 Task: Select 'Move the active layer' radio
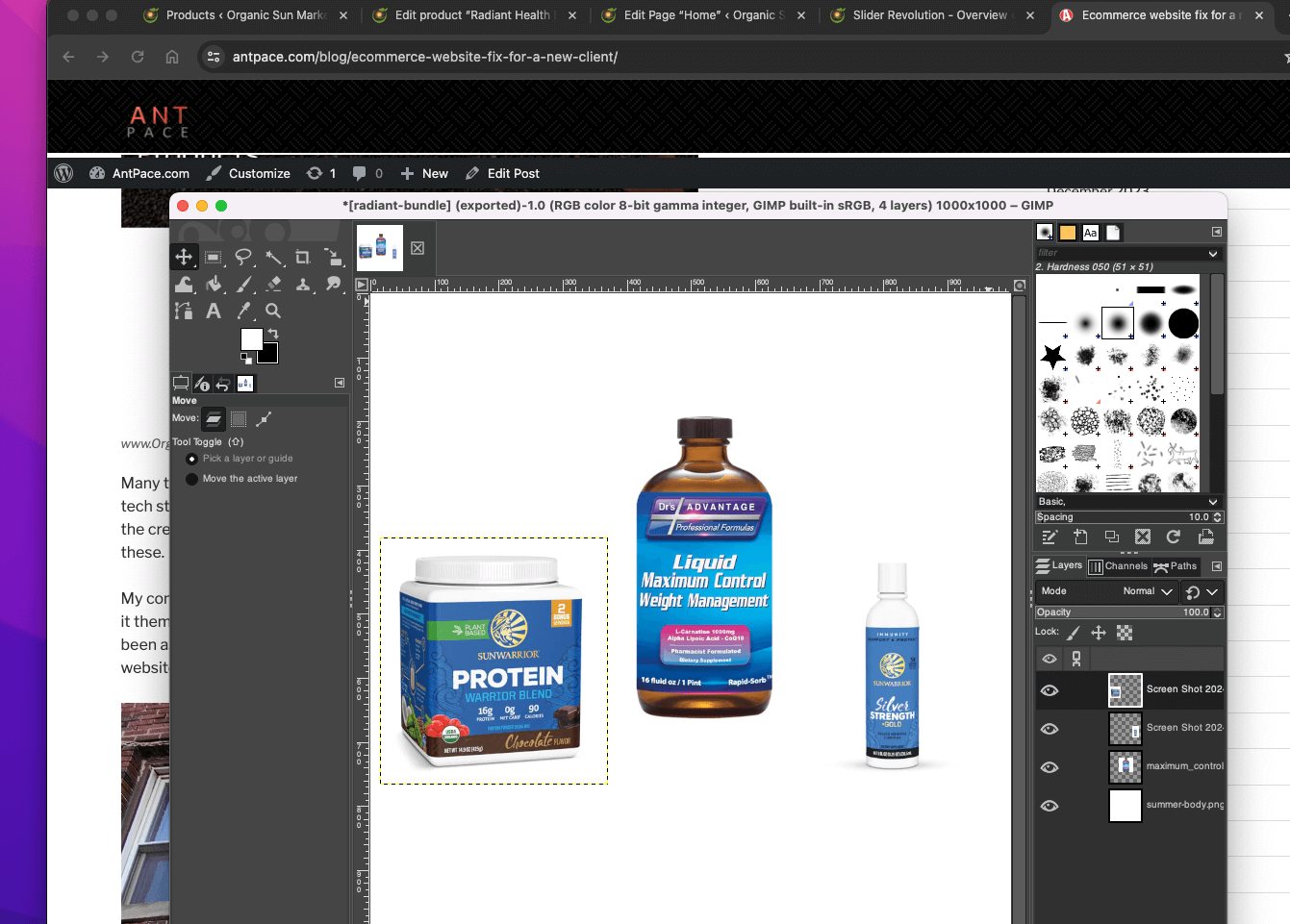pos(192,479)
